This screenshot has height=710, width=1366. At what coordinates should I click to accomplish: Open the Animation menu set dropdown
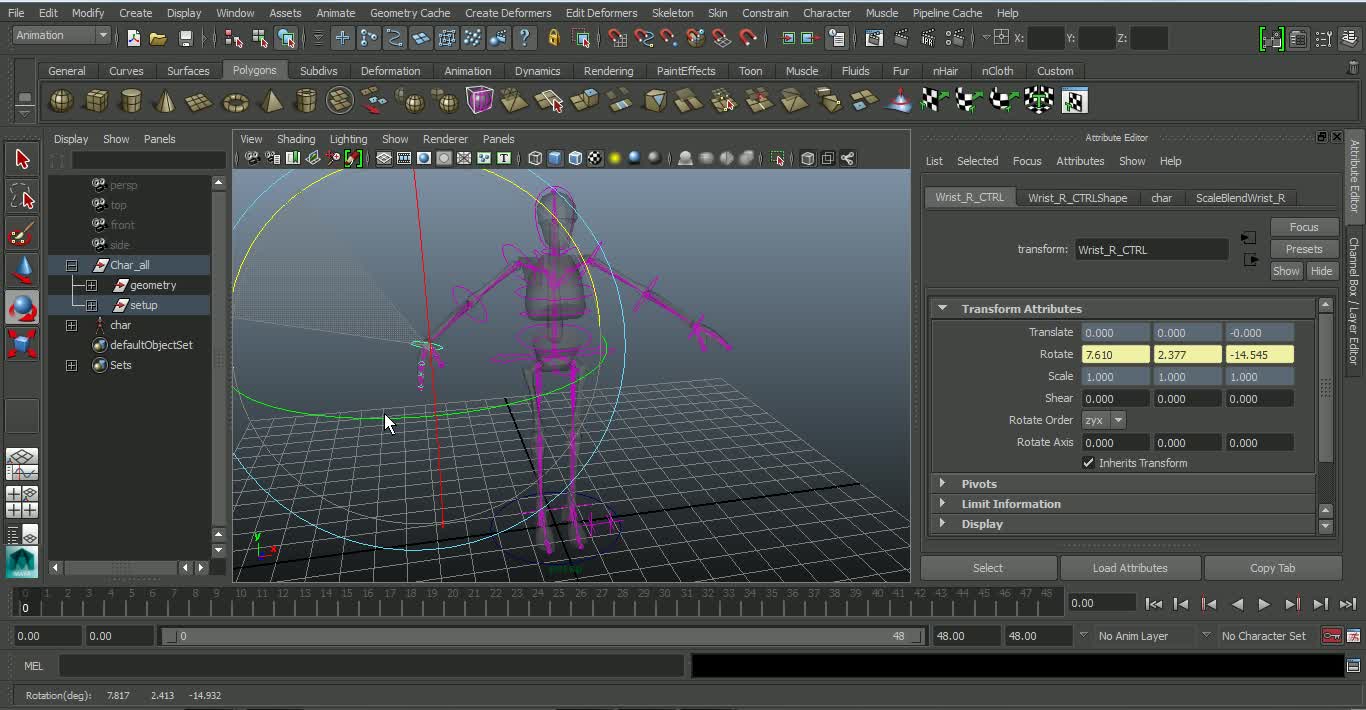click(x=62, y=35)
